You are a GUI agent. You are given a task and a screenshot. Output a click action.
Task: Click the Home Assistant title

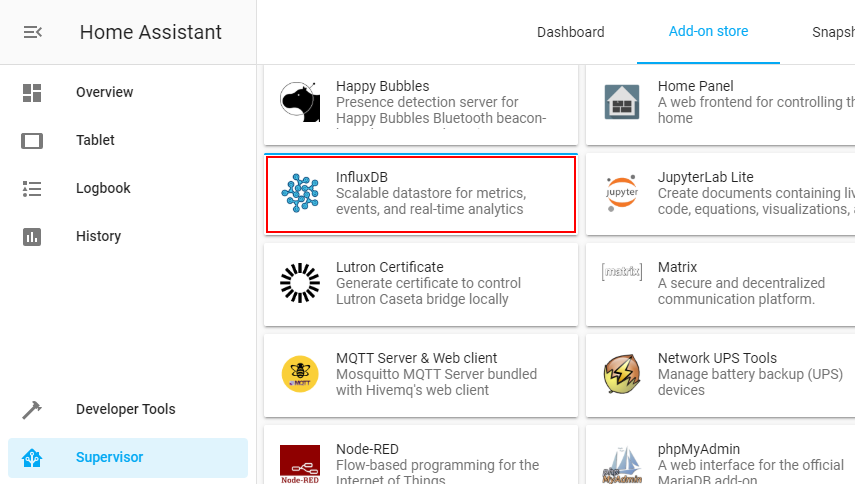[150, 32]
